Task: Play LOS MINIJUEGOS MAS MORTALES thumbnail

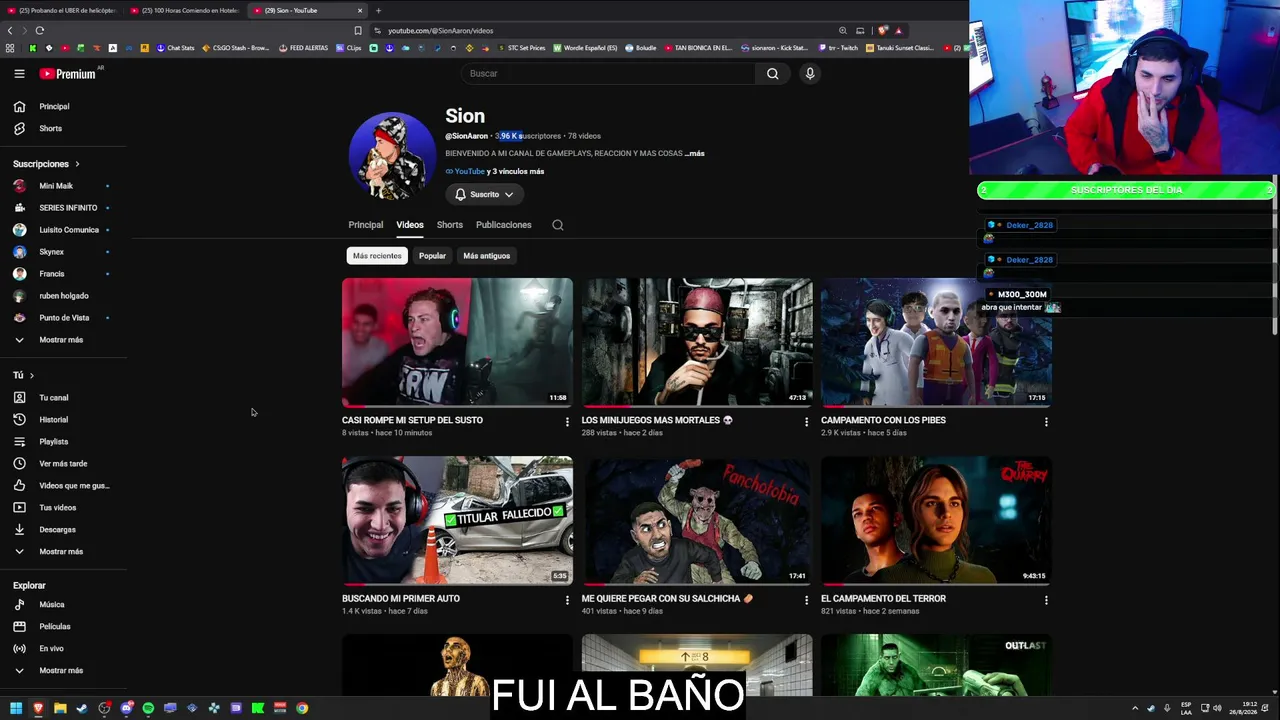Action: pyautogui.click(x=697, y=342)
